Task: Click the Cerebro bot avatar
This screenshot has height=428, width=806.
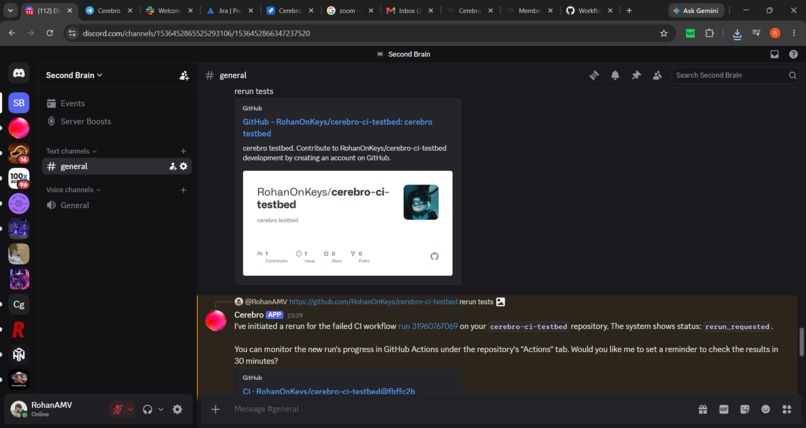Action: pyautogui.click(x=215, y=321)
